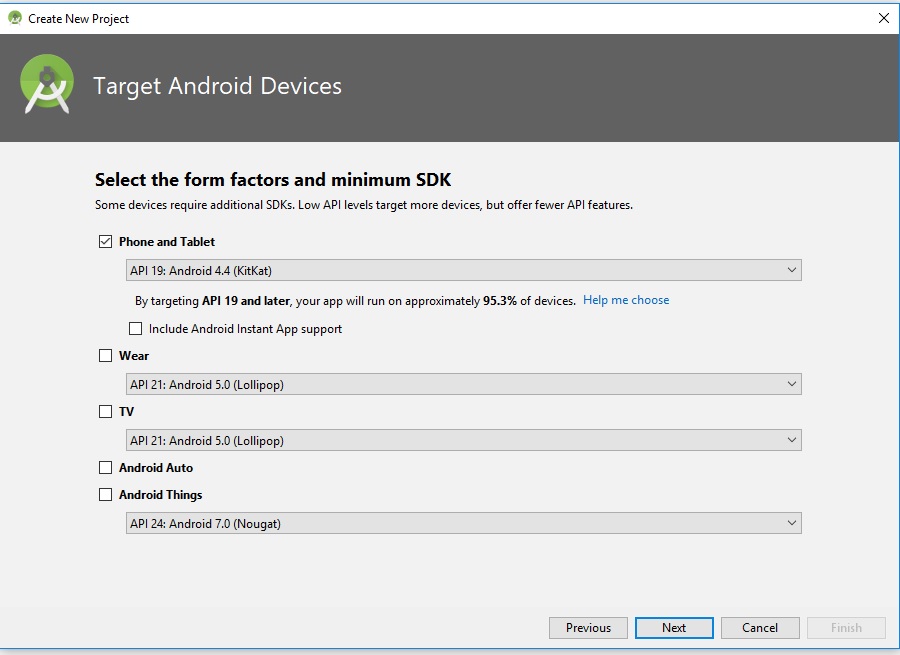Click the Previous button

[588, 627]
